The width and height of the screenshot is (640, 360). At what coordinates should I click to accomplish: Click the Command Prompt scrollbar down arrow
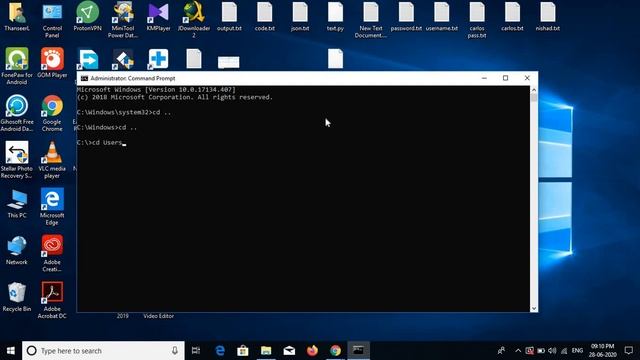point(534,309)
